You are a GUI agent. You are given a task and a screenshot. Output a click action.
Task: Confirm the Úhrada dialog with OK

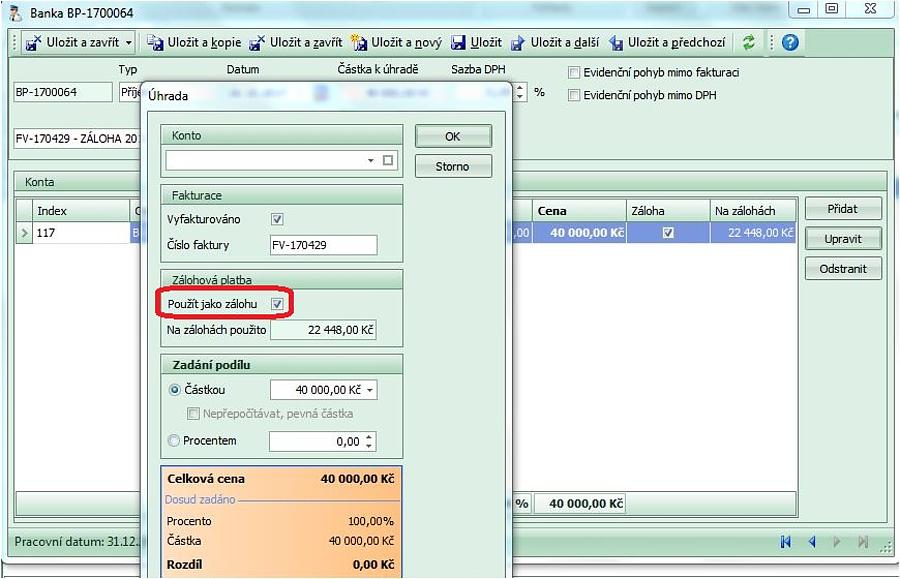click(453, 136)
